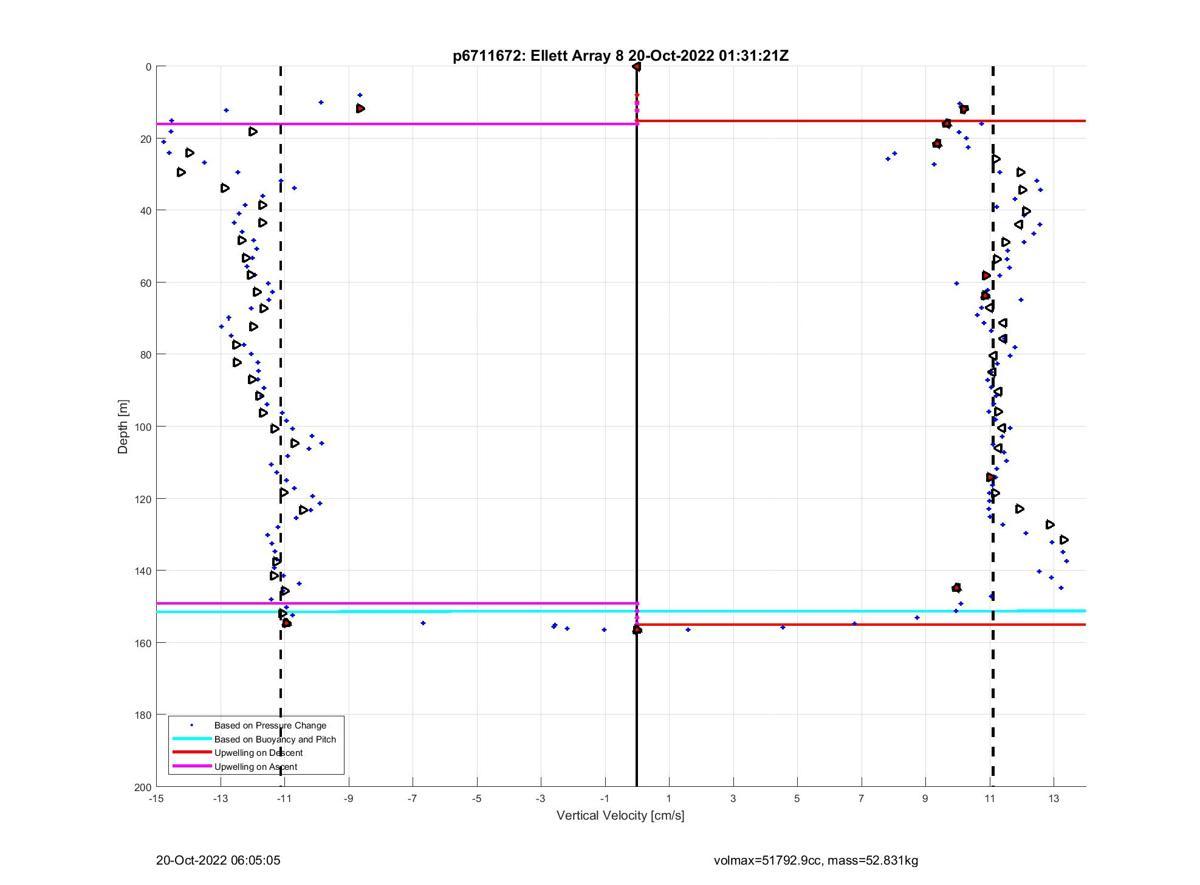
Task: Select legend entry Based on Buoyancy and Pitch
Action: click(x=275, y=739)
